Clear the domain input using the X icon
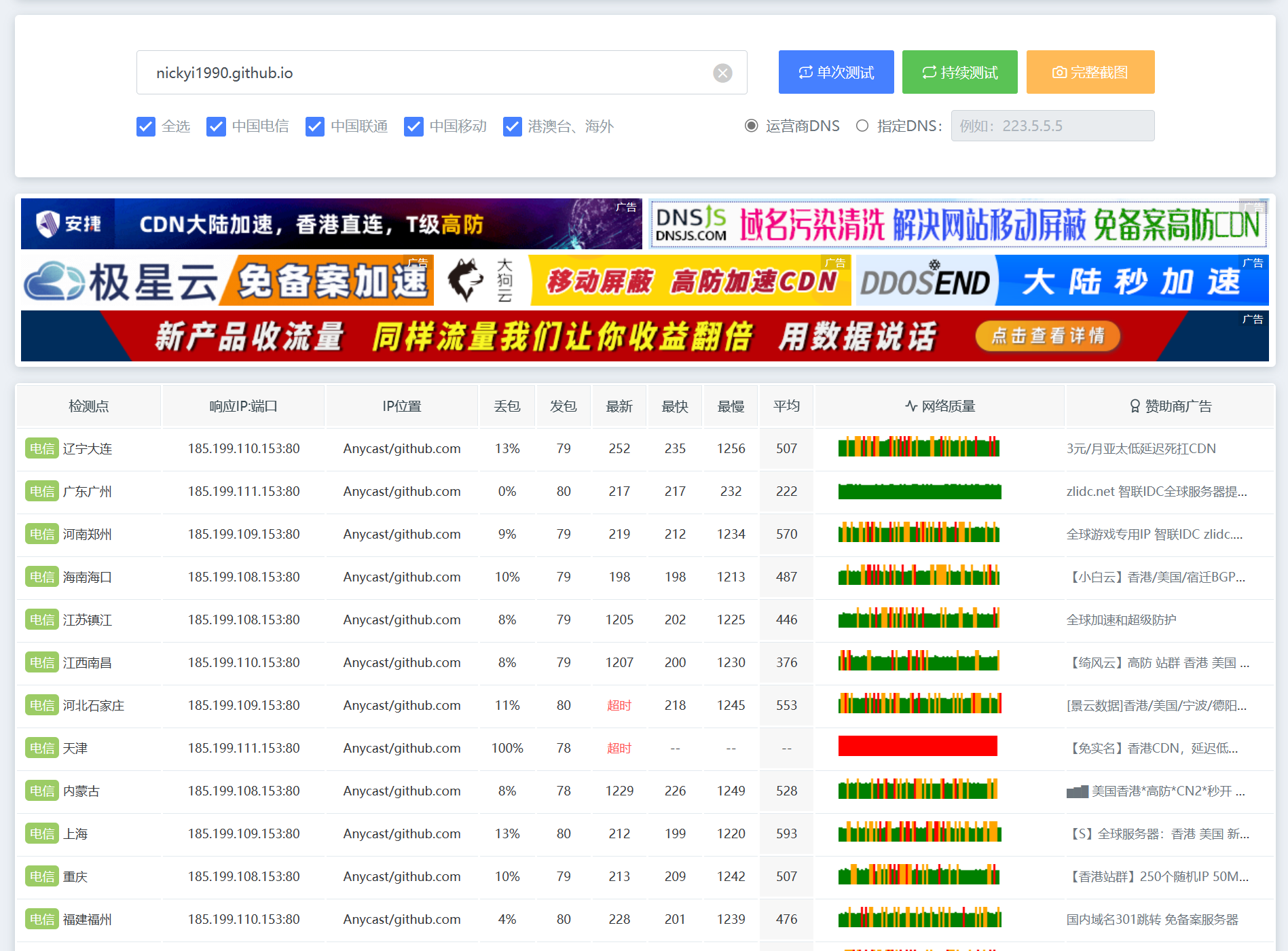The height and width of the screenshot is (951, 1288). coord(722,73)
